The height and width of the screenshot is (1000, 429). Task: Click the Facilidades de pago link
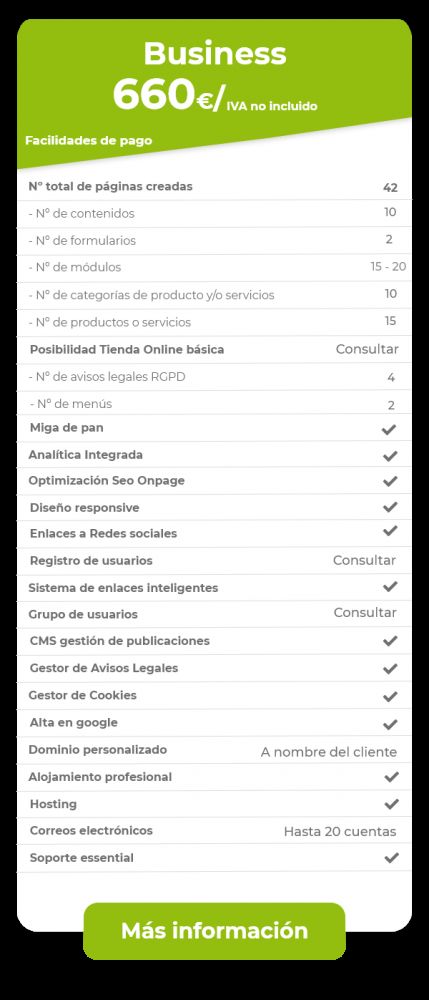(89, 140)
